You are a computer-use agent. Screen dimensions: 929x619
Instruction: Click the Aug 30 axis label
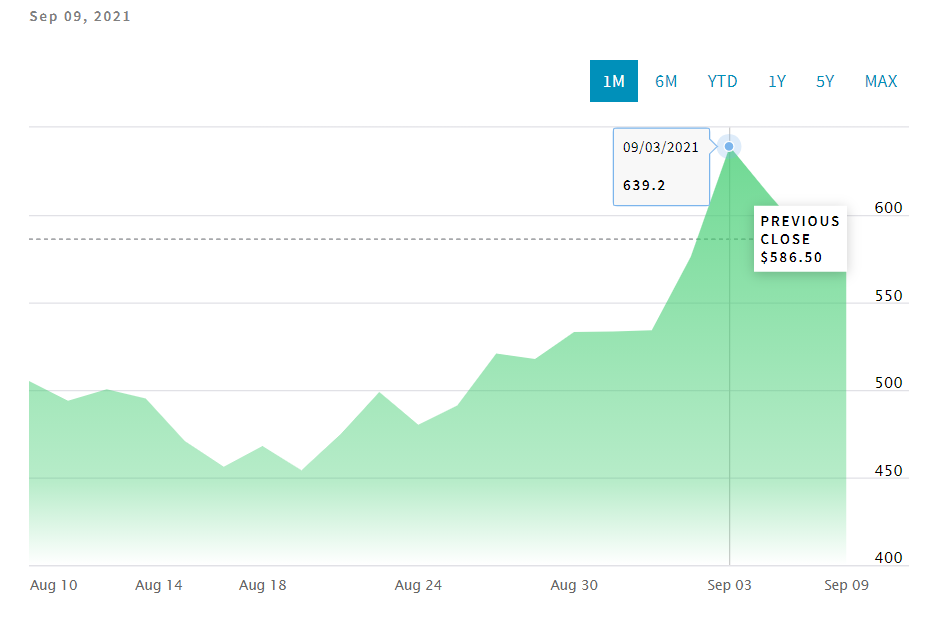(x=574, y=585)
